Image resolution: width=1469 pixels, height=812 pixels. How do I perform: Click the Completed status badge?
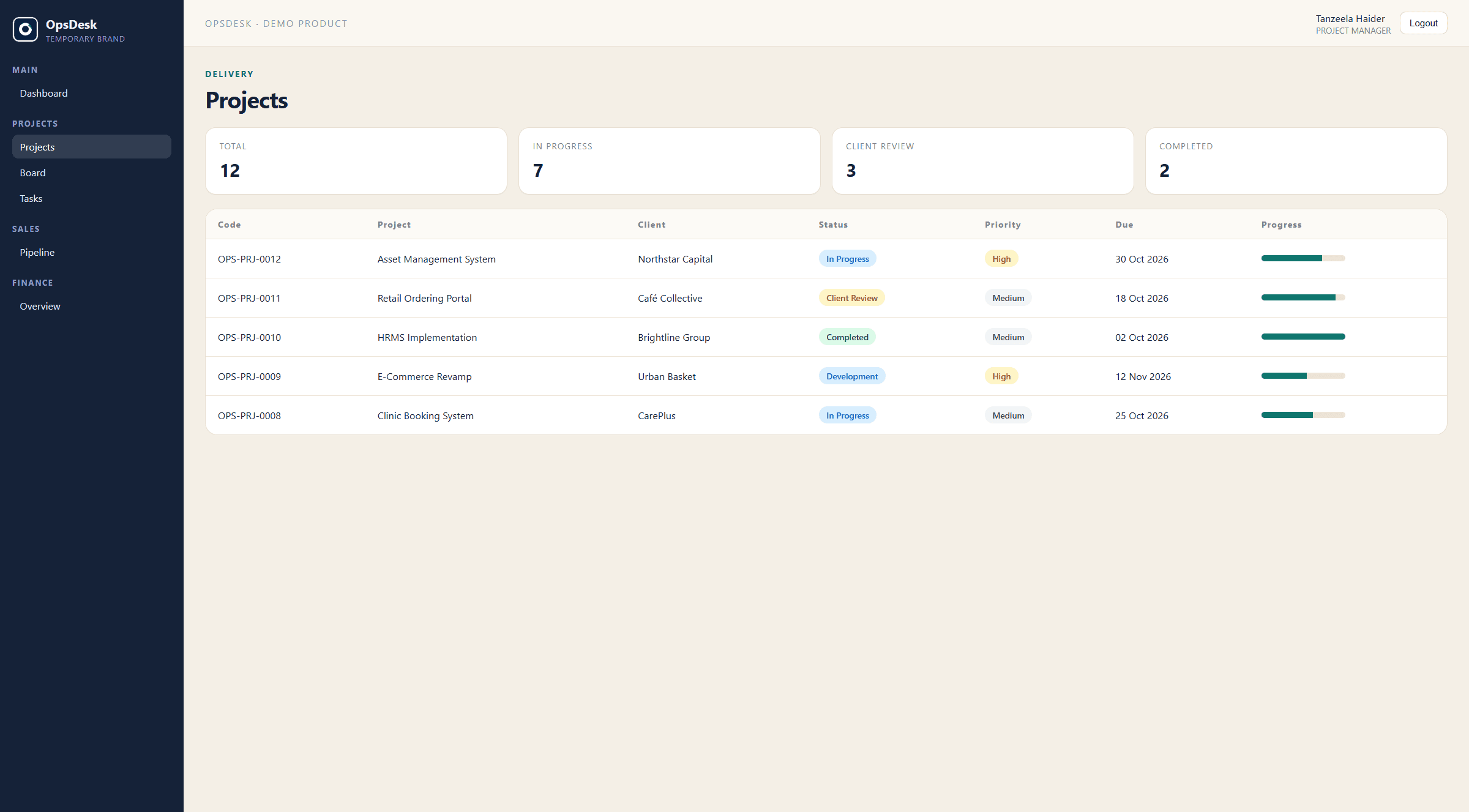(x=847, y=337)
